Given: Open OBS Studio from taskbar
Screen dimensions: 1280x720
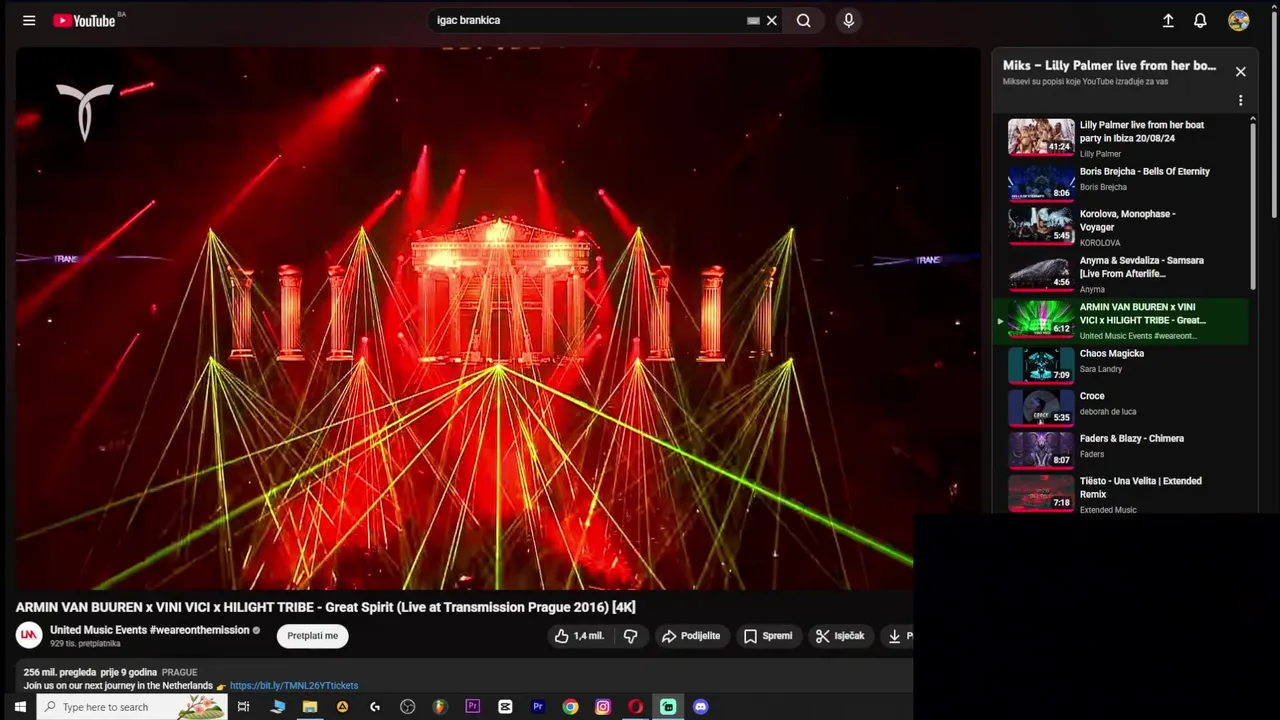Looking at the screenshot, I should coord(407,707).
